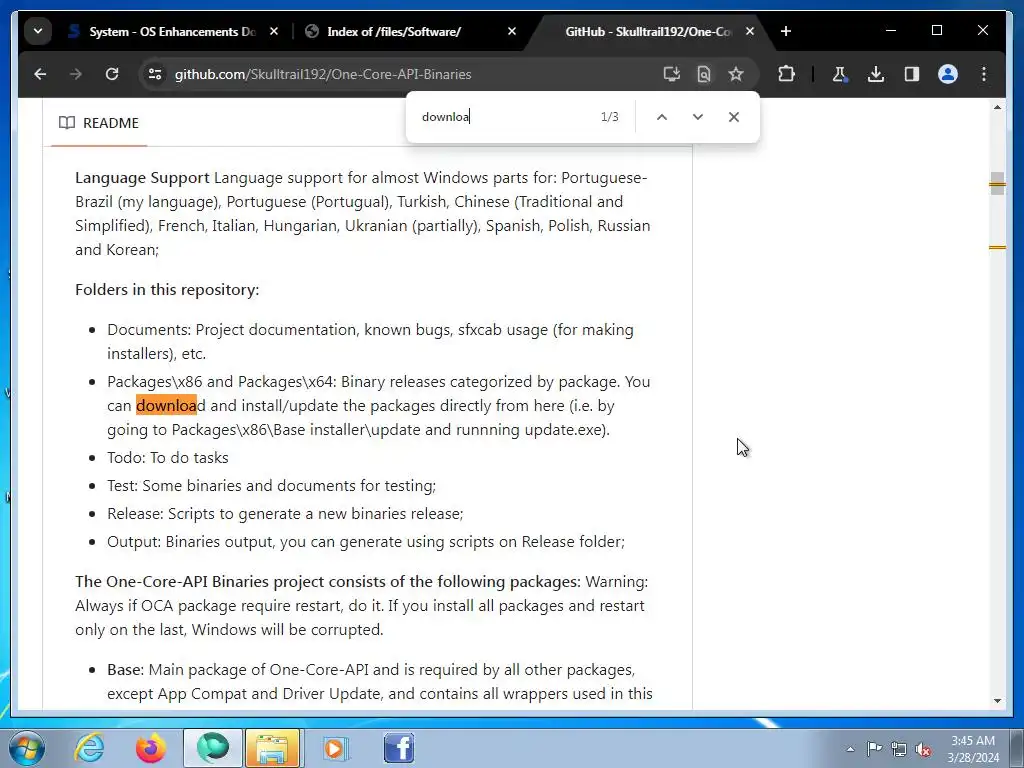Screen dimensions: 1024x768
Task: Go to next find match
Action: click(697, 117)
